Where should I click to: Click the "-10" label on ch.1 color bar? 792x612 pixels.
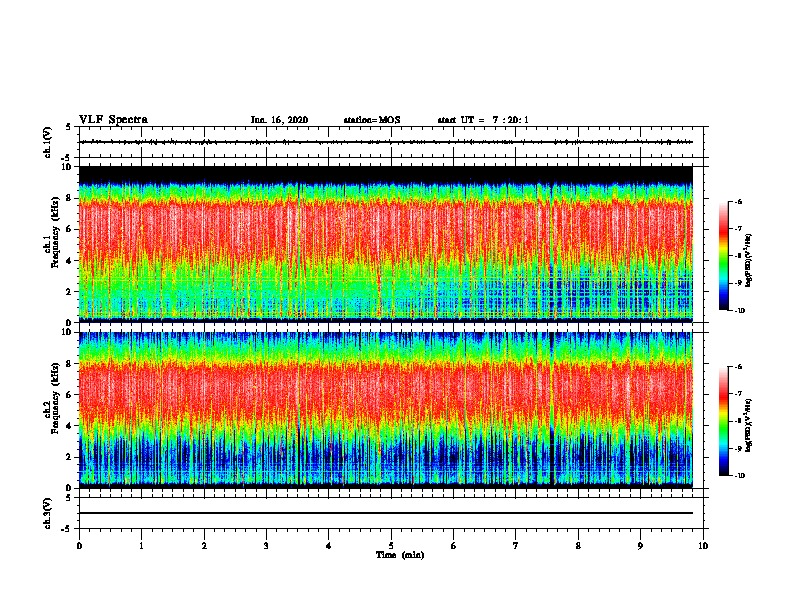739,311
